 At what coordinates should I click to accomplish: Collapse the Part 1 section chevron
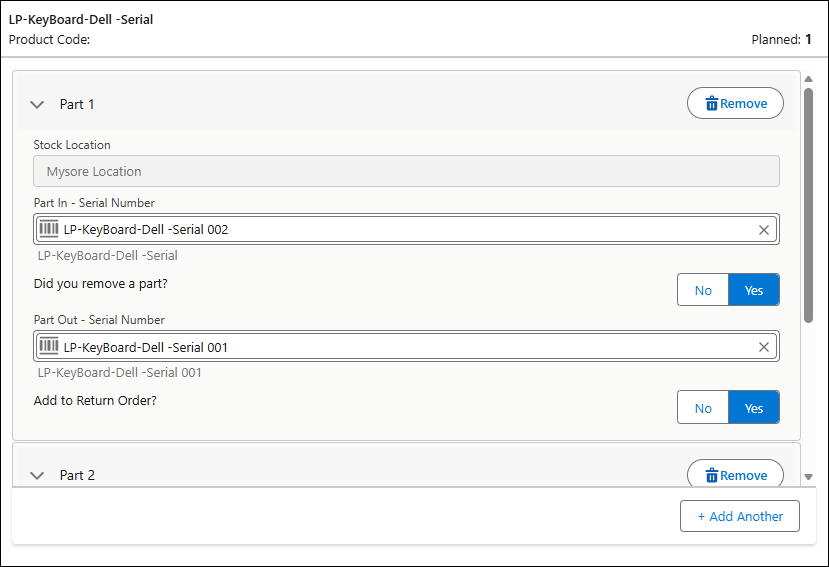[37, 104]
